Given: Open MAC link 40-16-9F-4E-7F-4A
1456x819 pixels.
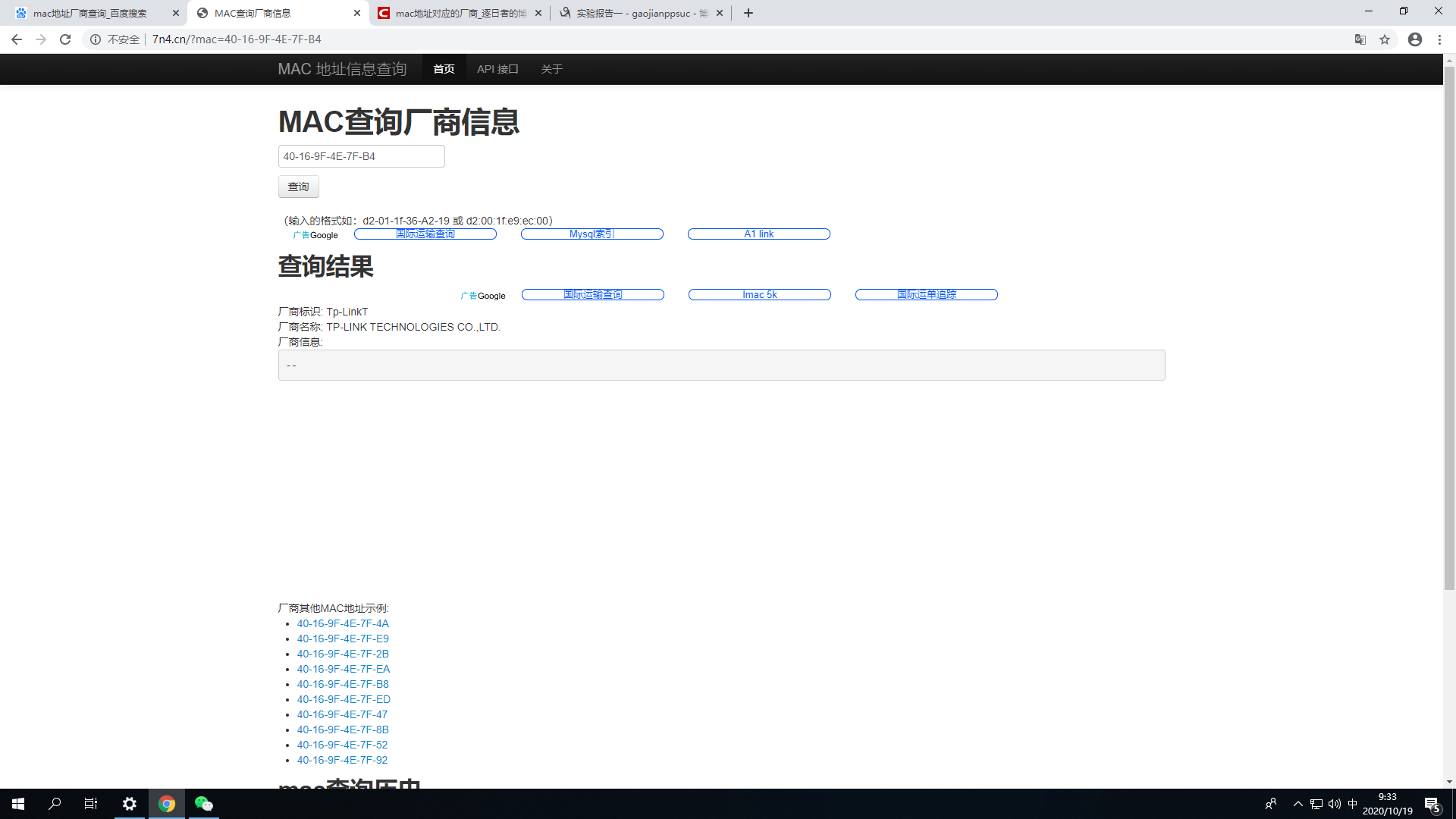Looking at the screenshot, I should click(343, 623).
